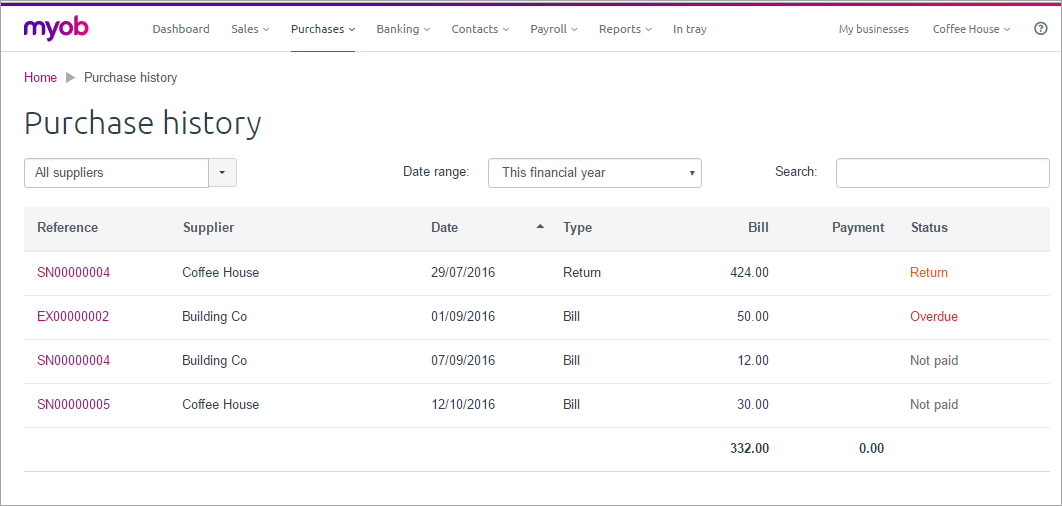Click the breadcrumb arrow separator
The height and width of the screenshot is (506, 1062).
click(x=71, y=77)
